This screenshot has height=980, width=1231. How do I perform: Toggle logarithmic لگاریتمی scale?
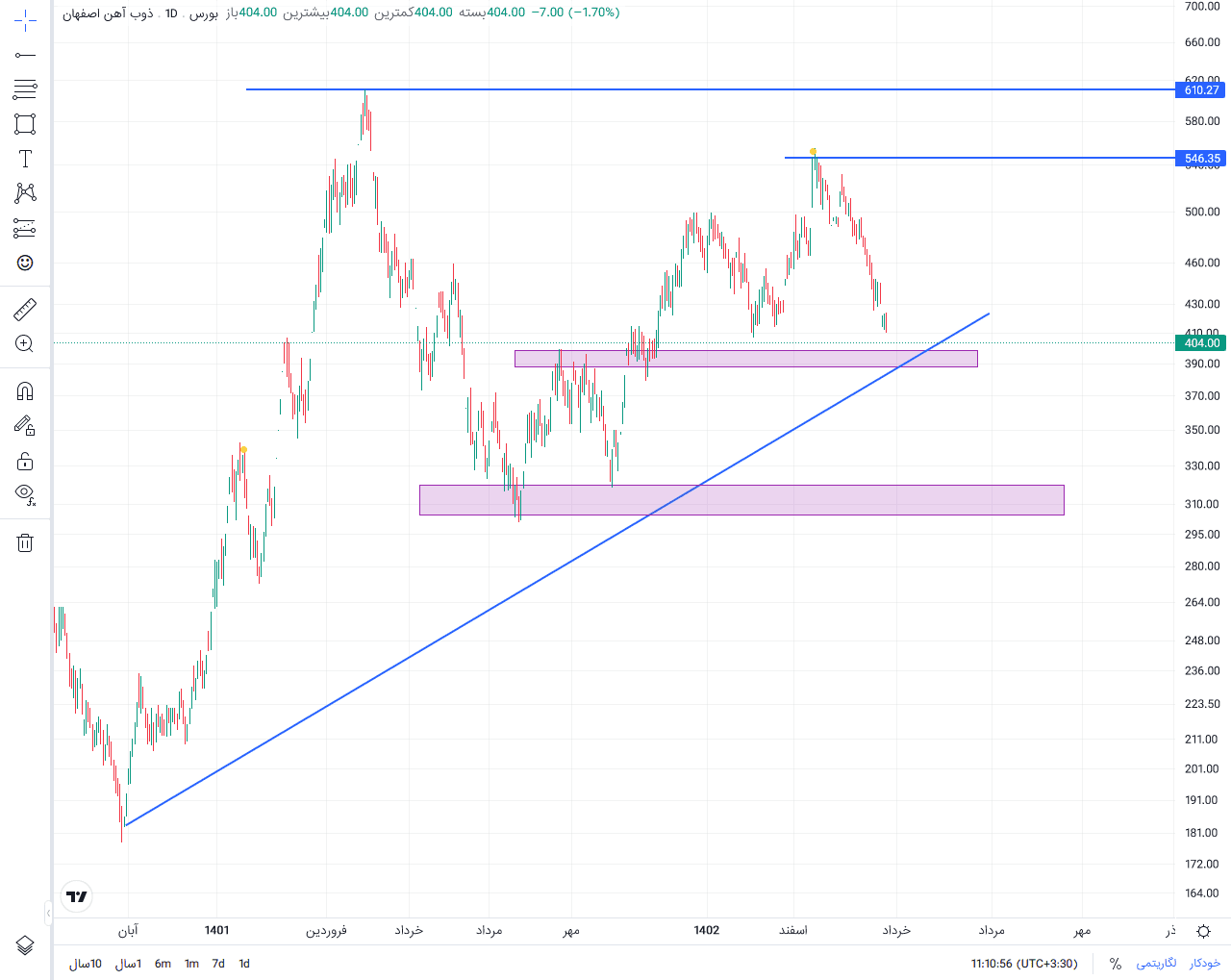1156,964
